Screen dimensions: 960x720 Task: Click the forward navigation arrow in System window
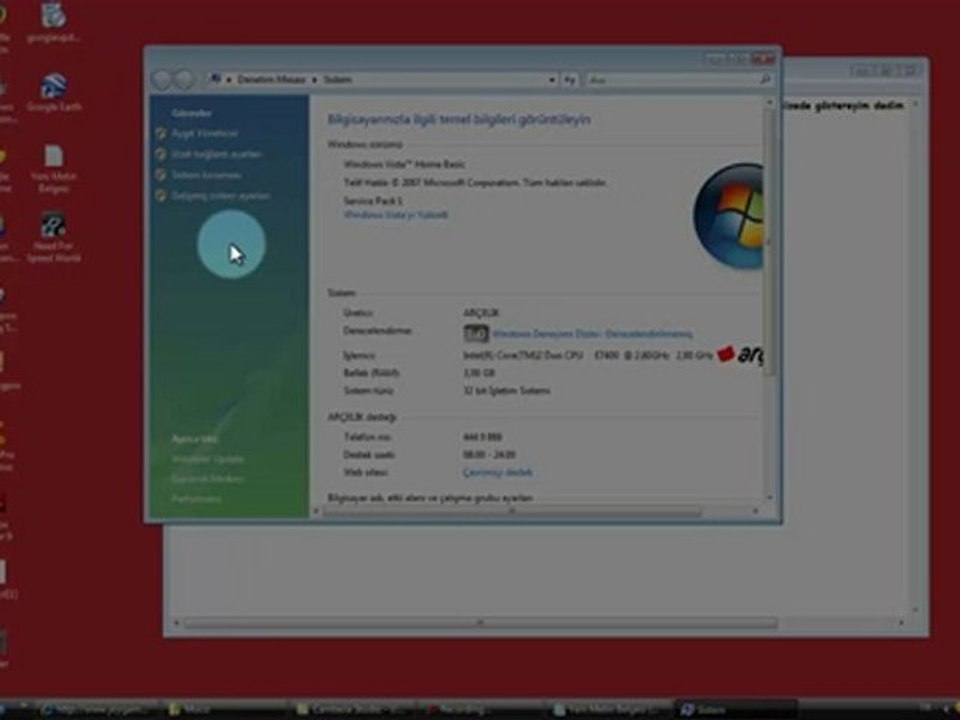click(x=184, y=80)
